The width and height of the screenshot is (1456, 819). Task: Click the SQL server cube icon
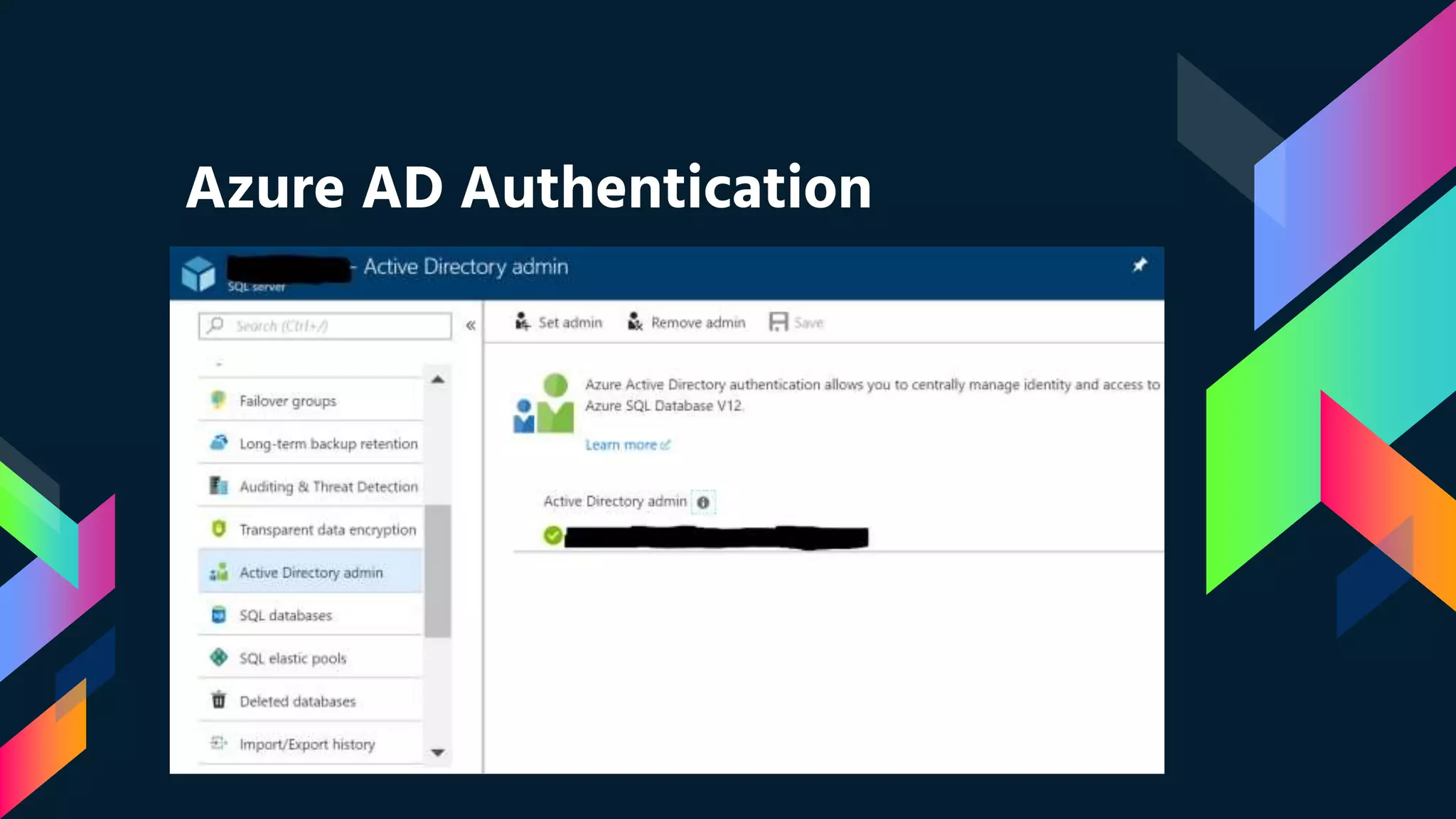[x=198, y=274]
